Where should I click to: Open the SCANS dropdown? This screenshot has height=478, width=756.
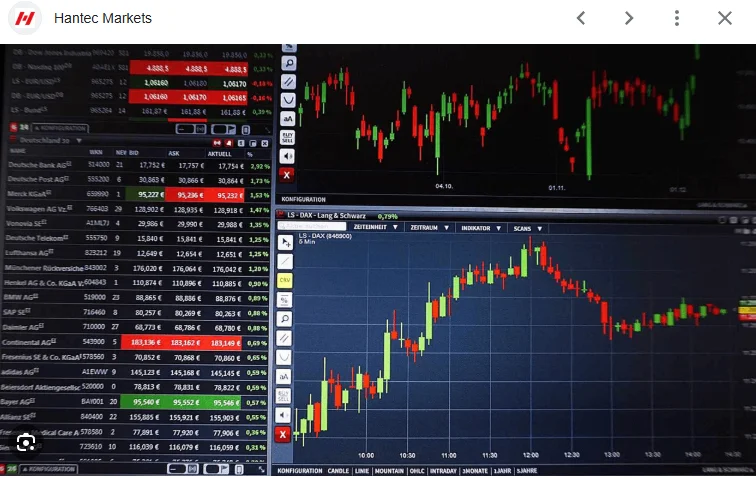[528, 229]
